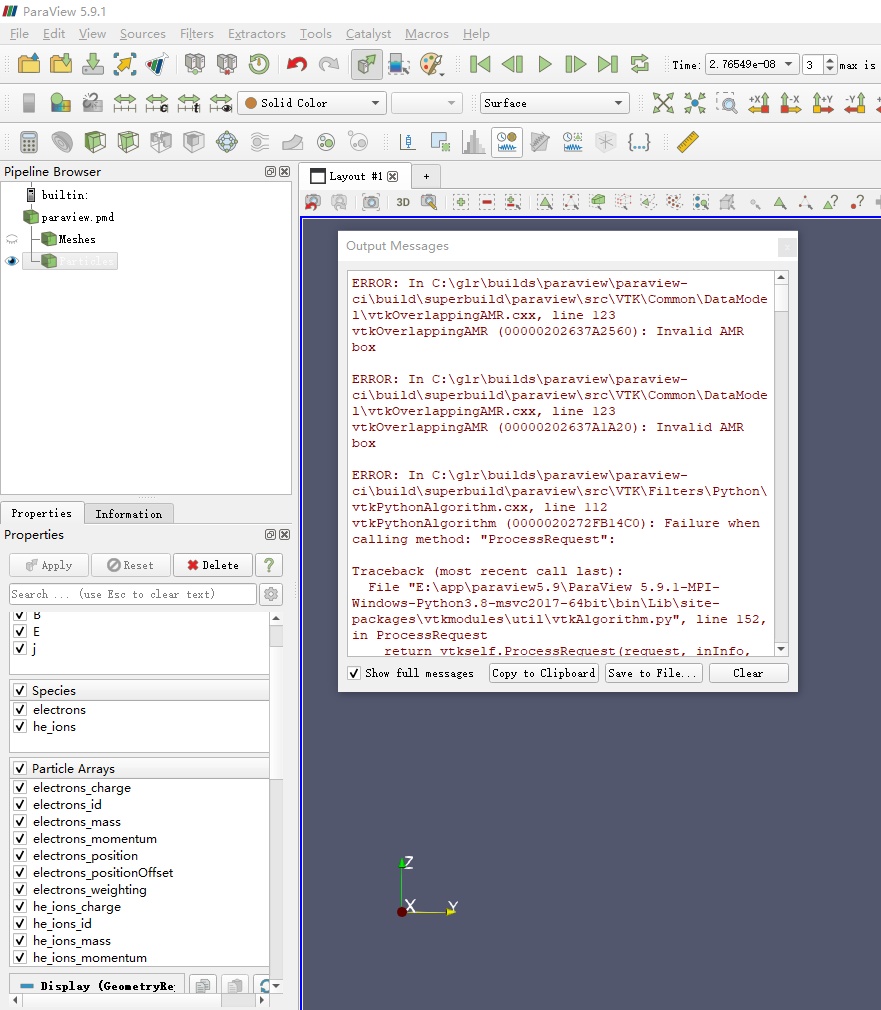Click the Reset session icon
Viewport: 881px width, 1010px height.
pos(259,64)
